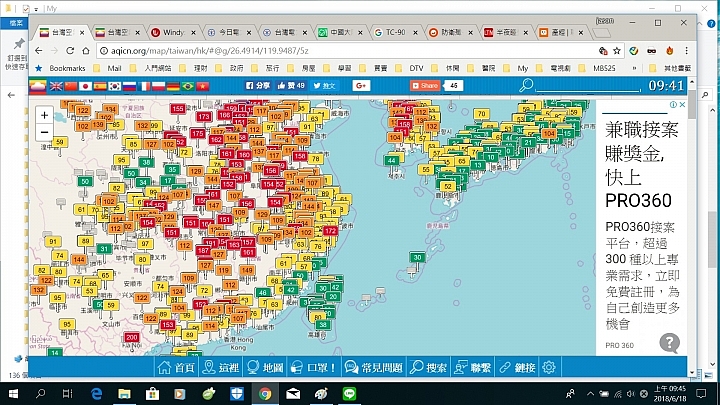This screenshot has width=720, height=405.
Task: Go to Chrome home page icon
Action: [x=85, y=51]
